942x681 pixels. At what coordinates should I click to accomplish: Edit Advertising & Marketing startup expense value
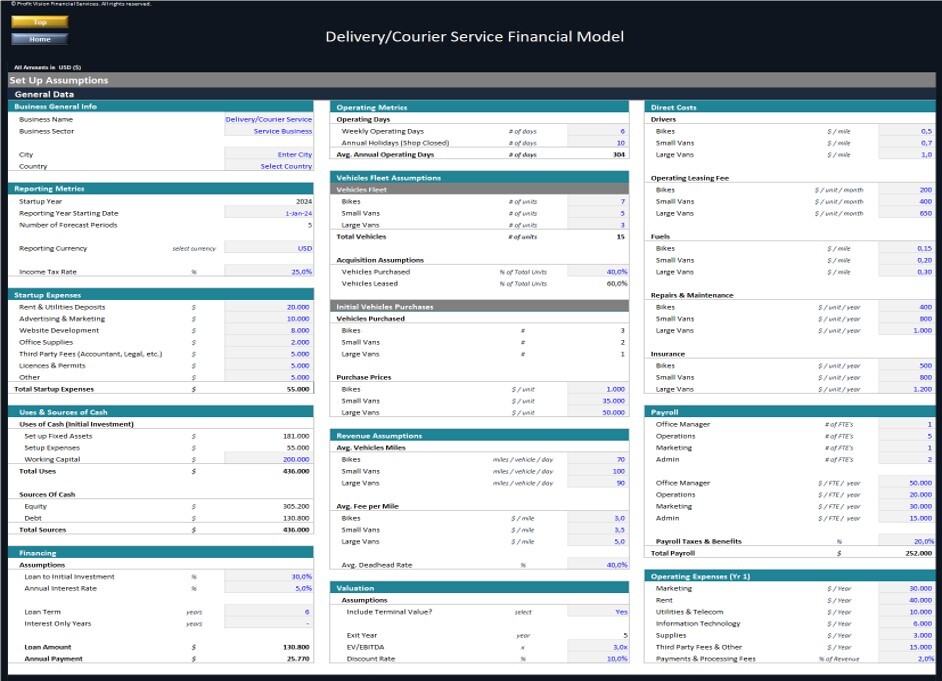(x=269, y=318)
